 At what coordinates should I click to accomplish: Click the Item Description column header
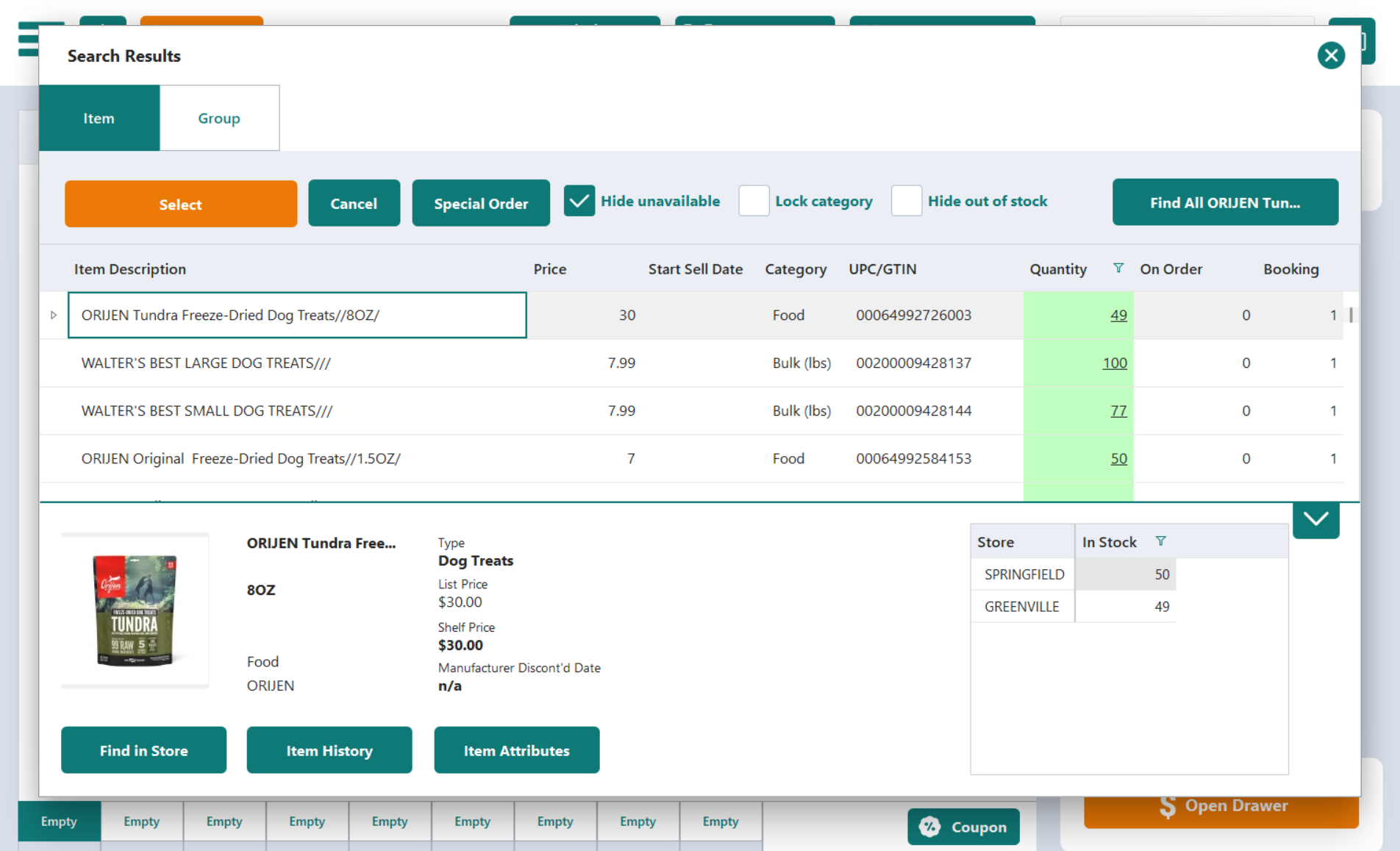coord(130,269)
